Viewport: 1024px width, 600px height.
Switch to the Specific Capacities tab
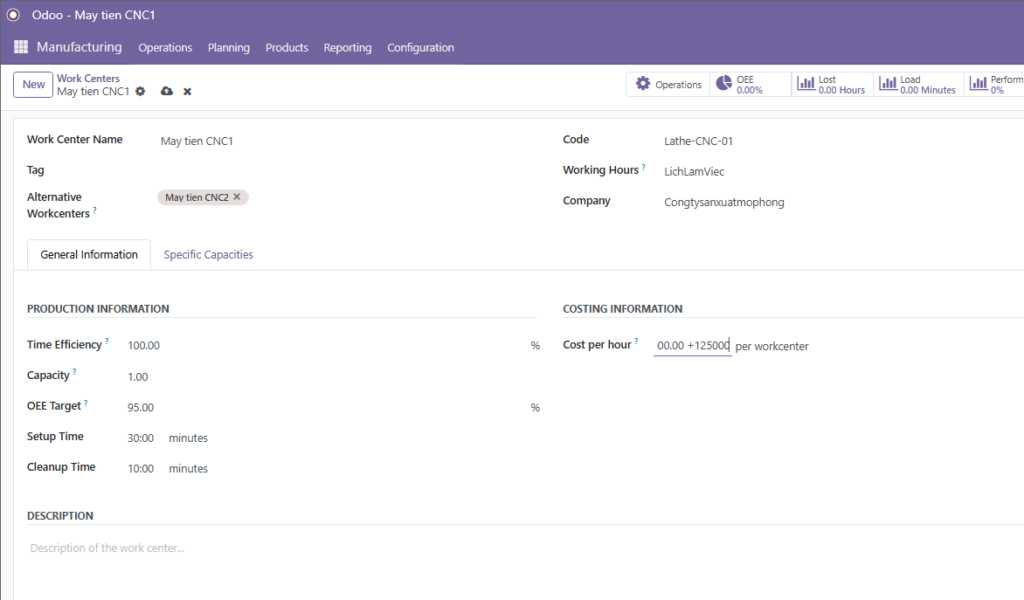208,255
